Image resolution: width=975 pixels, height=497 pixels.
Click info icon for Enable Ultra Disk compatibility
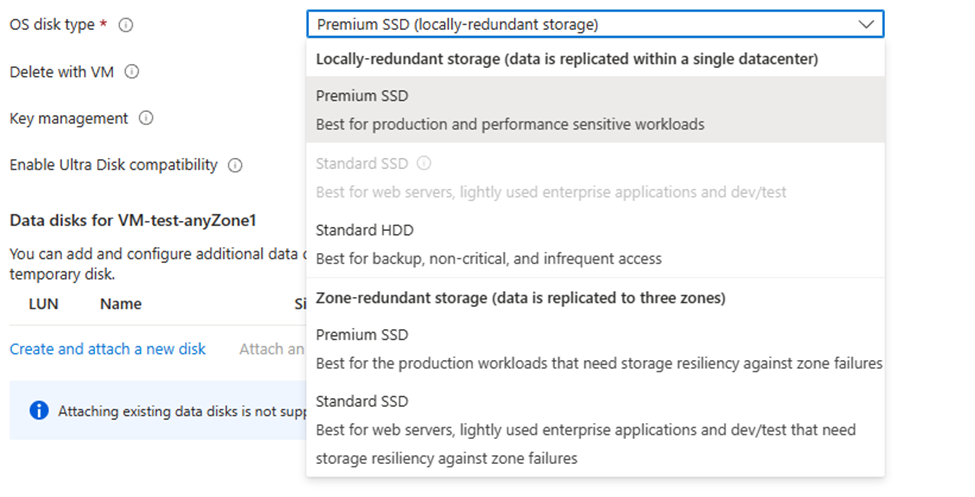[x=236, y=166]
